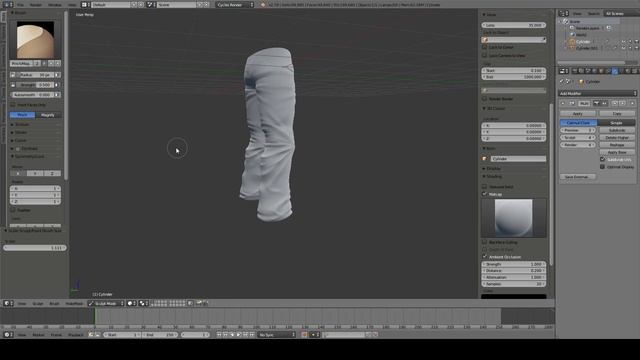Toggle Multires modifier viewport visibility
The height and width of the screenshot is (360, 640).
604,103
